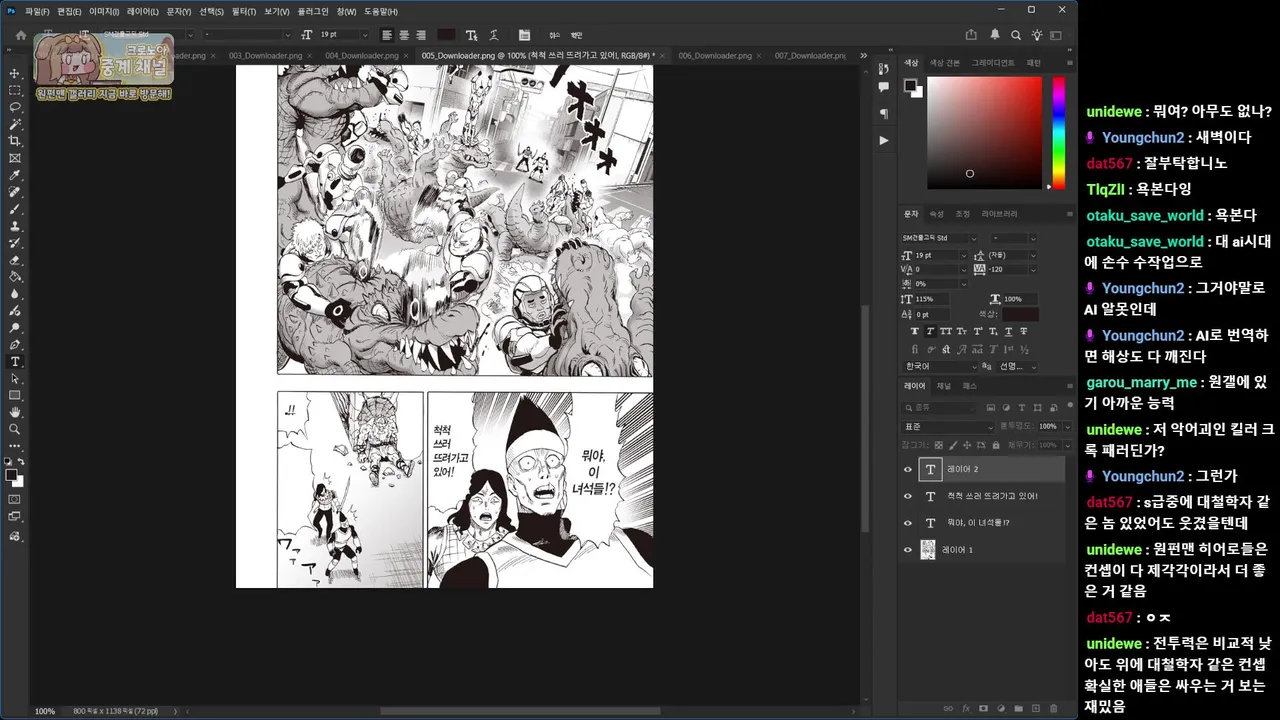
Task: Select the Crop tool
Action: pyautogui.click(x=15, y=141)
